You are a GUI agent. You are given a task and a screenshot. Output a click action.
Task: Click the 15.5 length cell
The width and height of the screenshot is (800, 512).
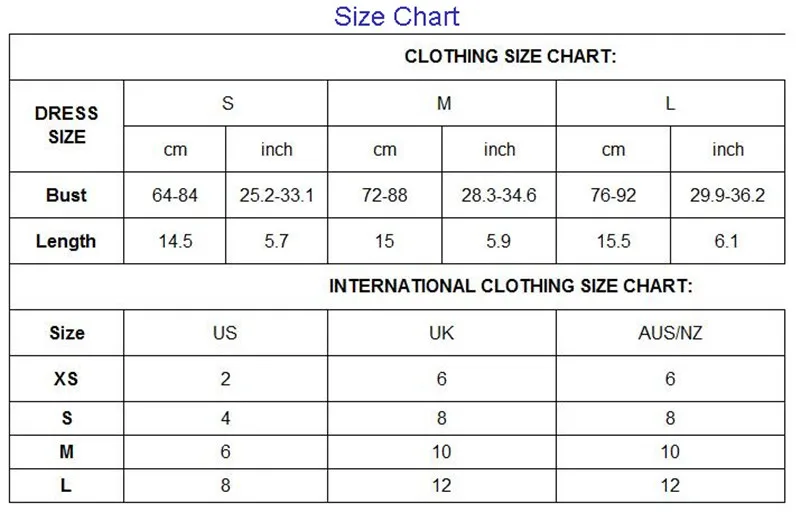[x=613, y=241]
